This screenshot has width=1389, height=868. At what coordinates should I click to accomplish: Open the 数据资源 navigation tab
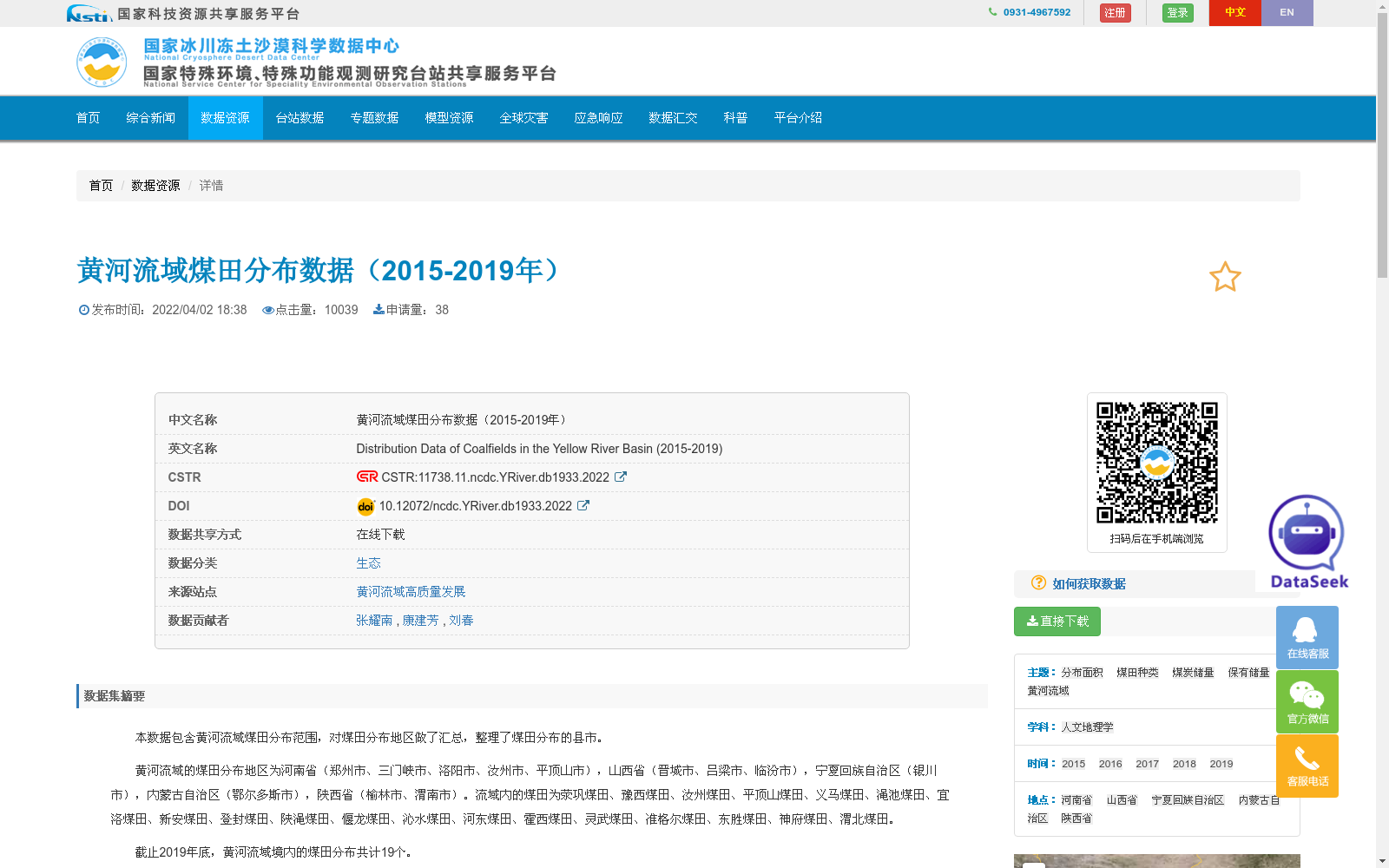[226, 118]
